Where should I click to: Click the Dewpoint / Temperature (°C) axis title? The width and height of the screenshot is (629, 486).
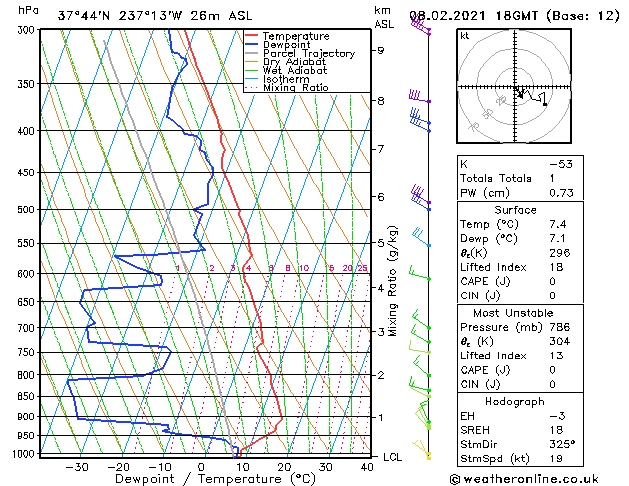point(215,479)
